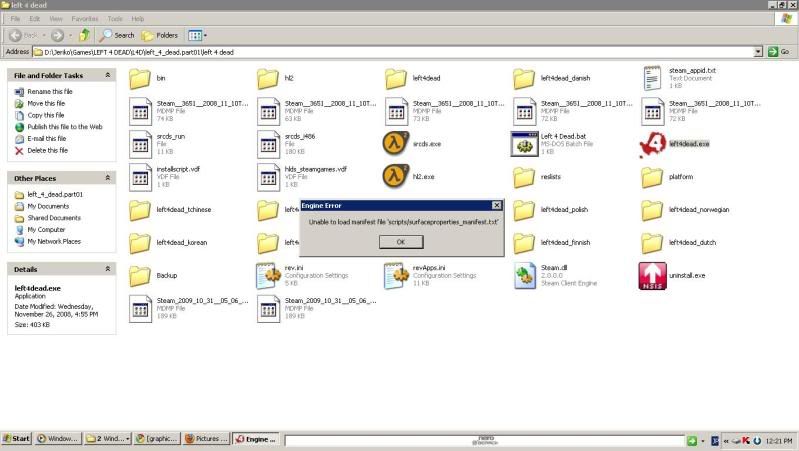Select the 74 KB Steam MDMP file
Image resolution: width=799 pixels, height=451 pixels.
coord(140,111)
